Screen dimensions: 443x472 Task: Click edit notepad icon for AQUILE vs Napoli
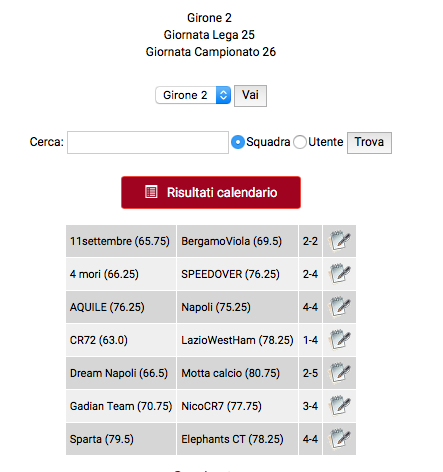click(x=339, y=306)
